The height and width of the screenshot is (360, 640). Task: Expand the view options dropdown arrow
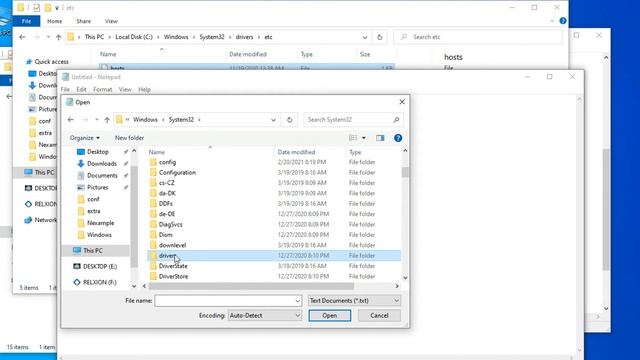tap(364, 138)
